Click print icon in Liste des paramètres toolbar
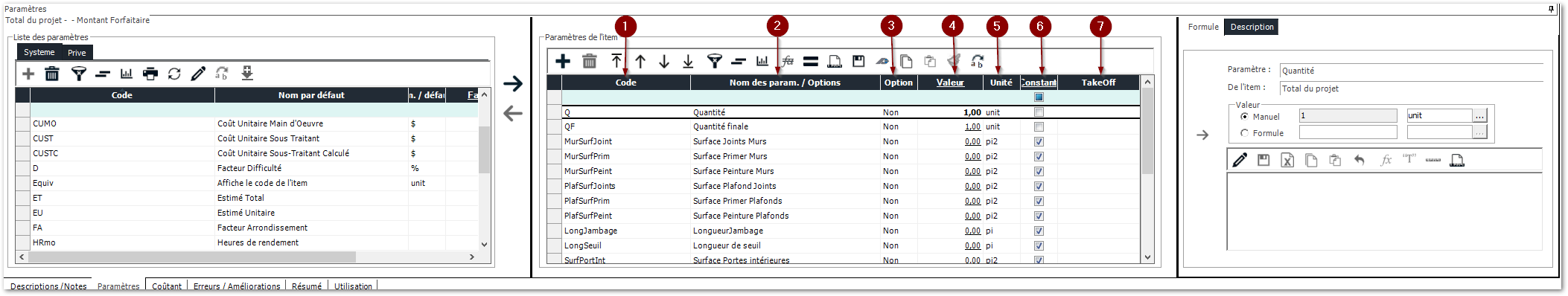1568x296 pixels. coord(150,74)
